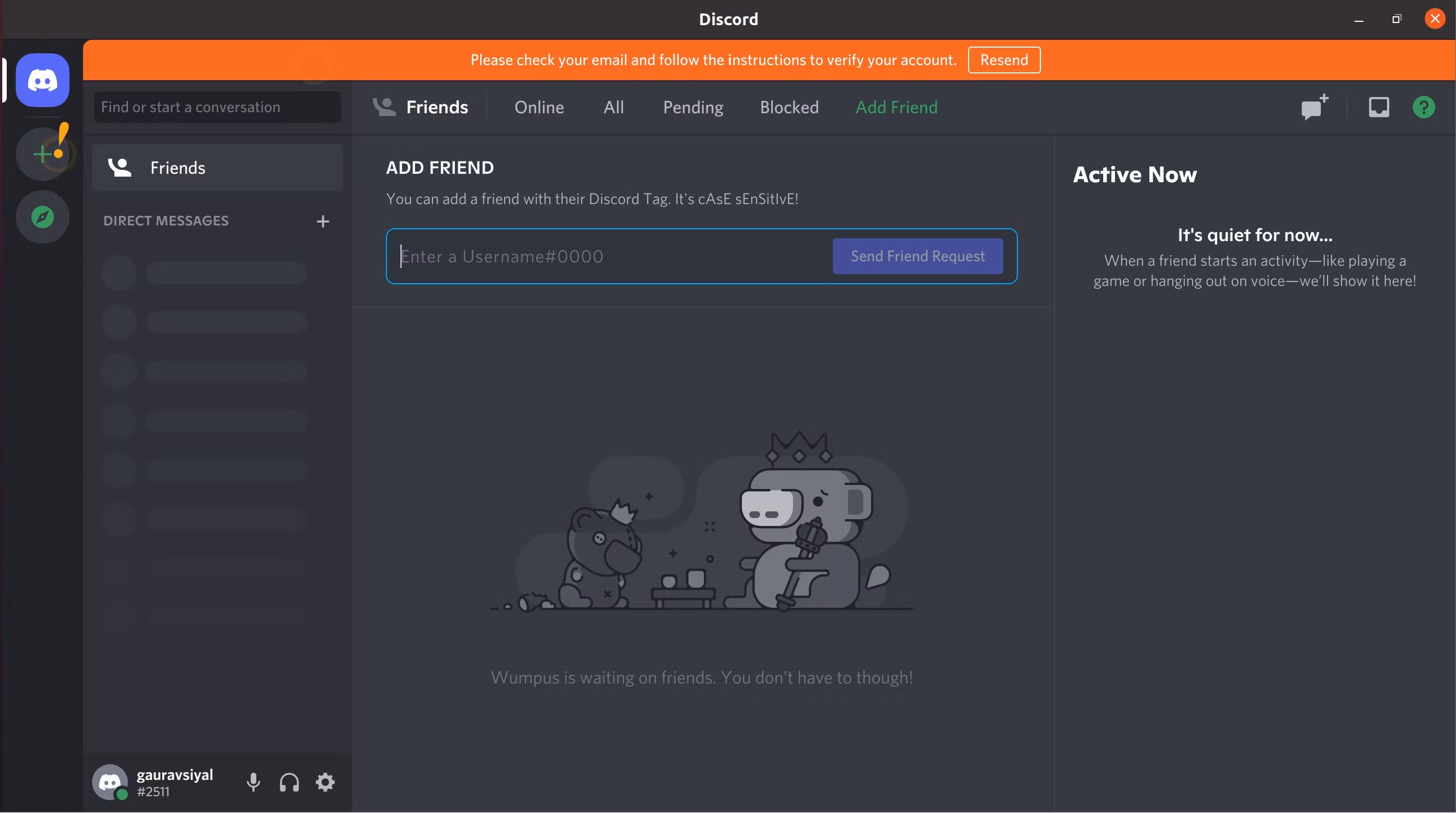Click Resend verification email button
Viewport: 1456px width, 813px height.
coord(1004,60)
